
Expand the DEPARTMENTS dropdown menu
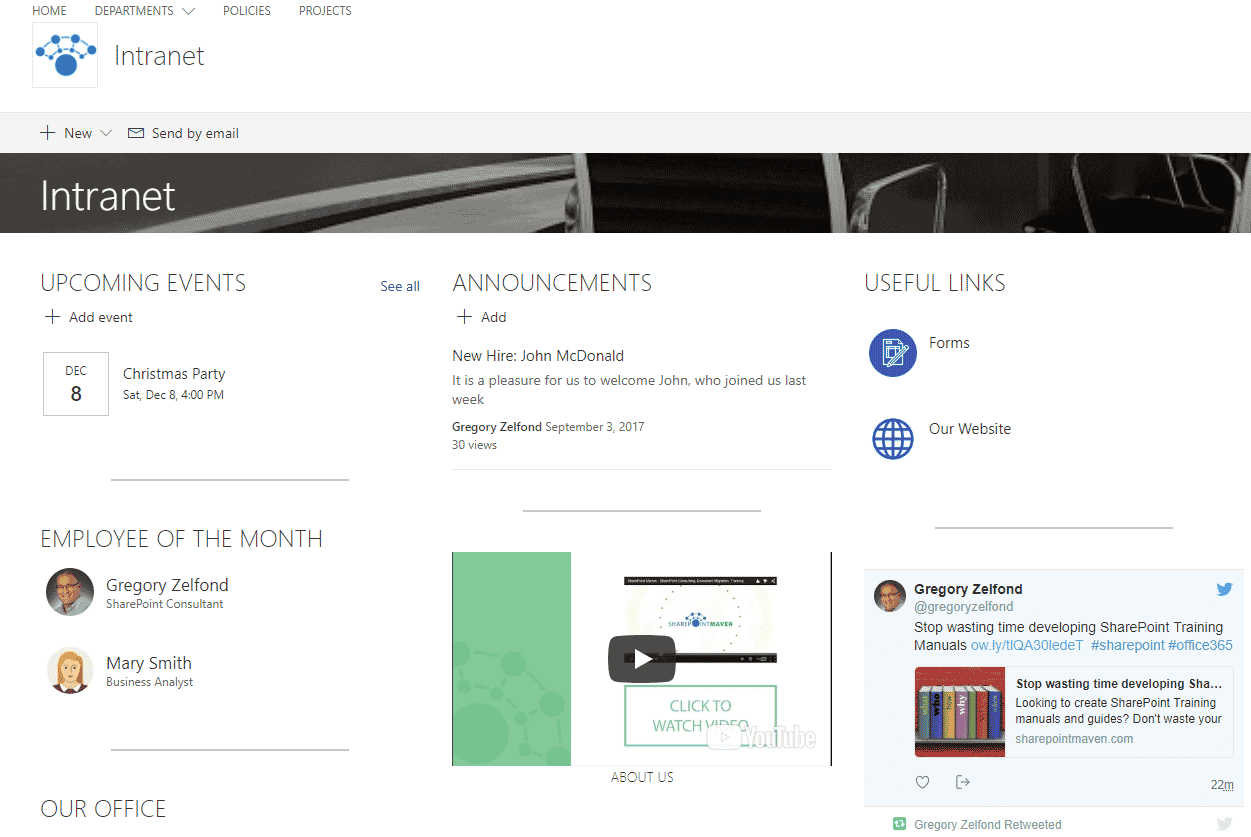tap(144, 11)
